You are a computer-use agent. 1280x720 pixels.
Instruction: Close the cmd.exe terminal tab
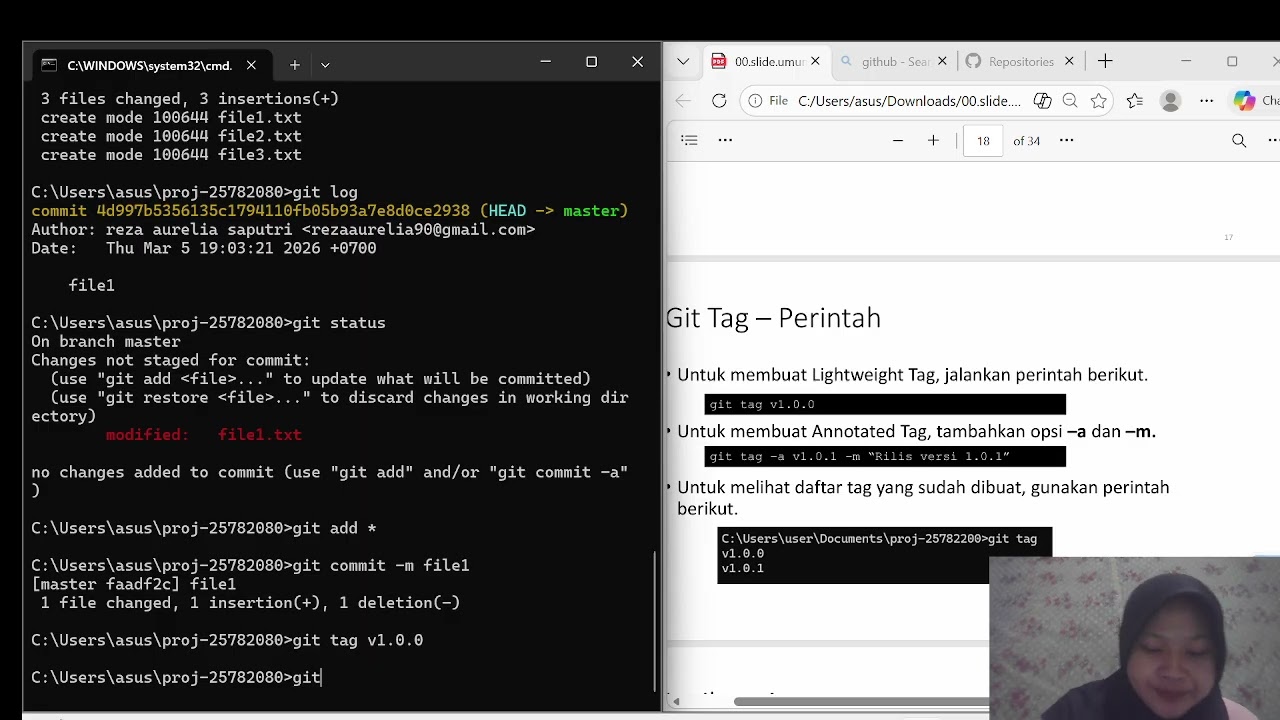tap(251, 65)
